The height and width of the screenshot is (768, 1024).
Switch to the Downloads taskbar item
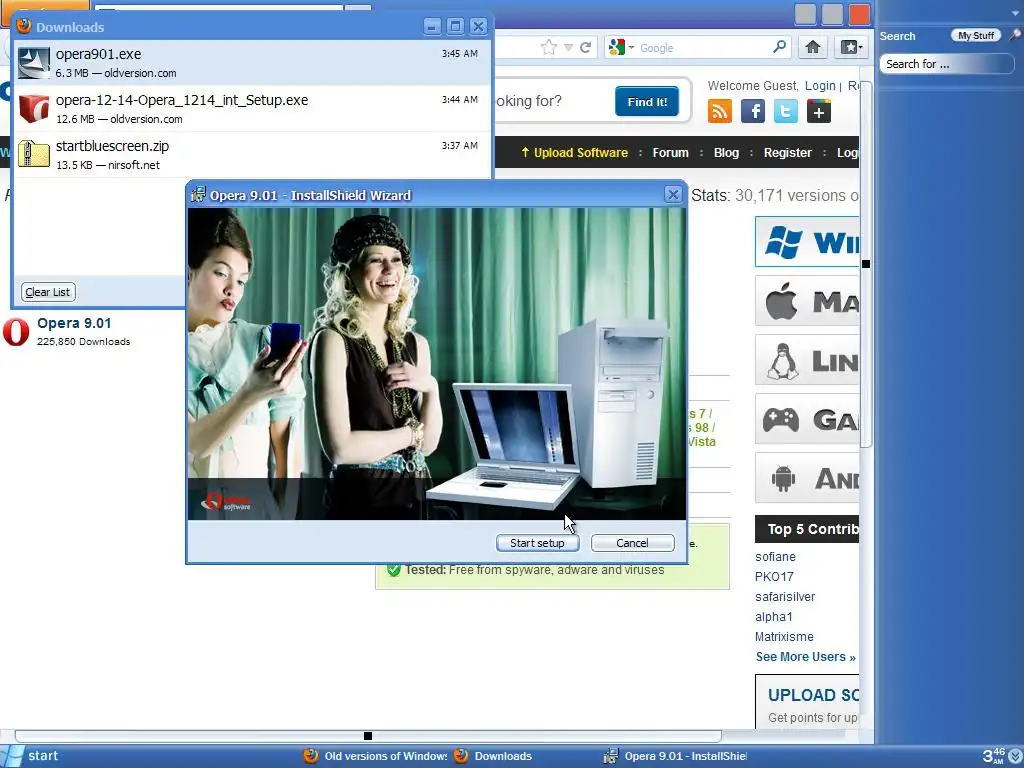(493, 756)
